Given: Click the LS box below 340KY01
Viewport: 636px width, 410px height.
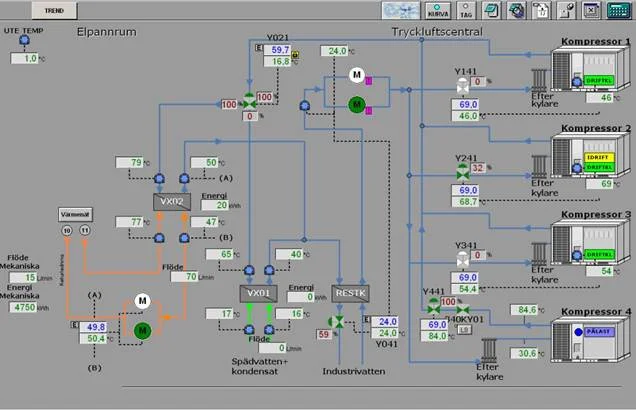Looking at the screenshot, I should pos(465,330).
